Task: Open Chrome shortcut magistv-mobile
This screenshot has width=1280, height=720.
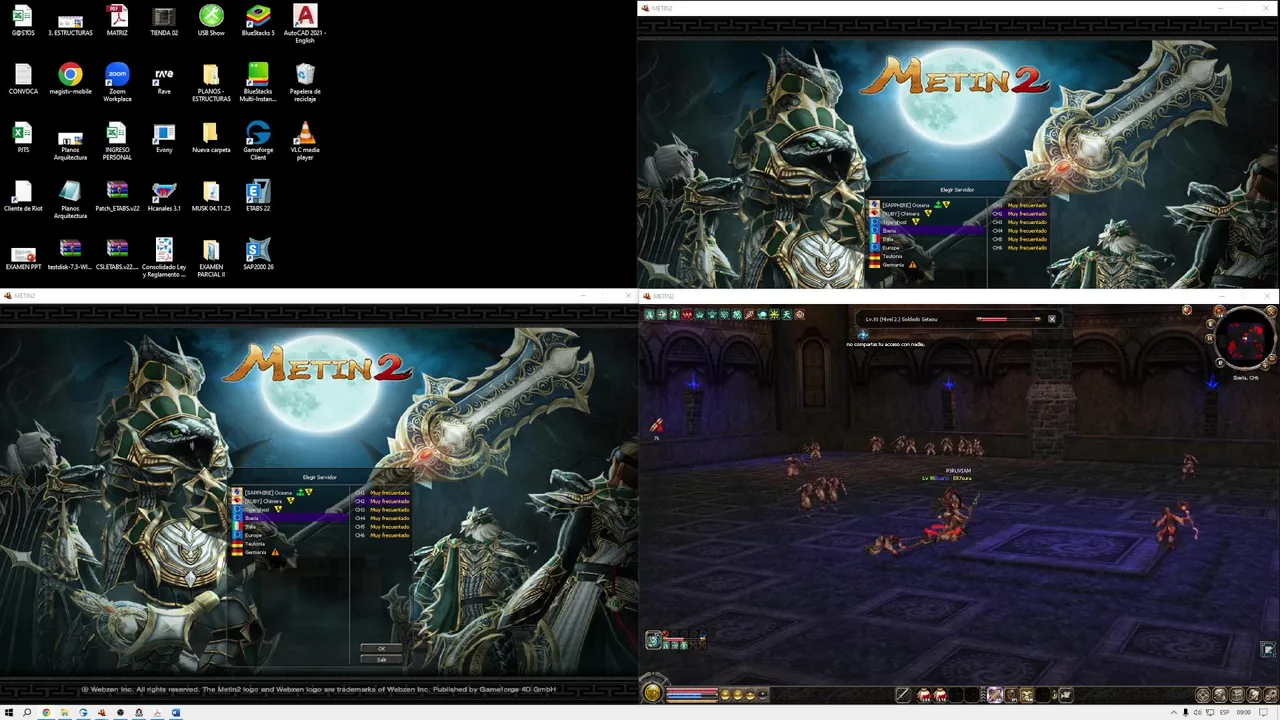Action: tap(70, 80)
